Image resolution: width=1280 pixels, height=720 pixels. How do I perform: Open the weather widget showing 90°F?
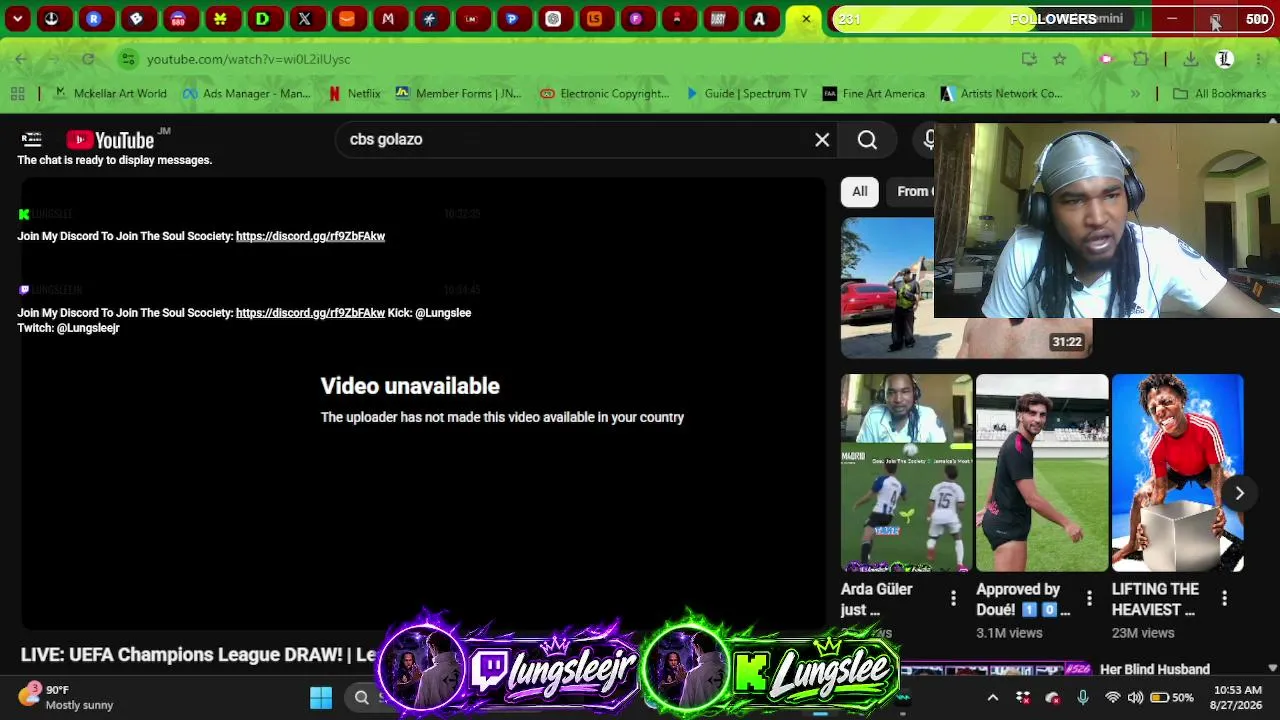point(66,697)
